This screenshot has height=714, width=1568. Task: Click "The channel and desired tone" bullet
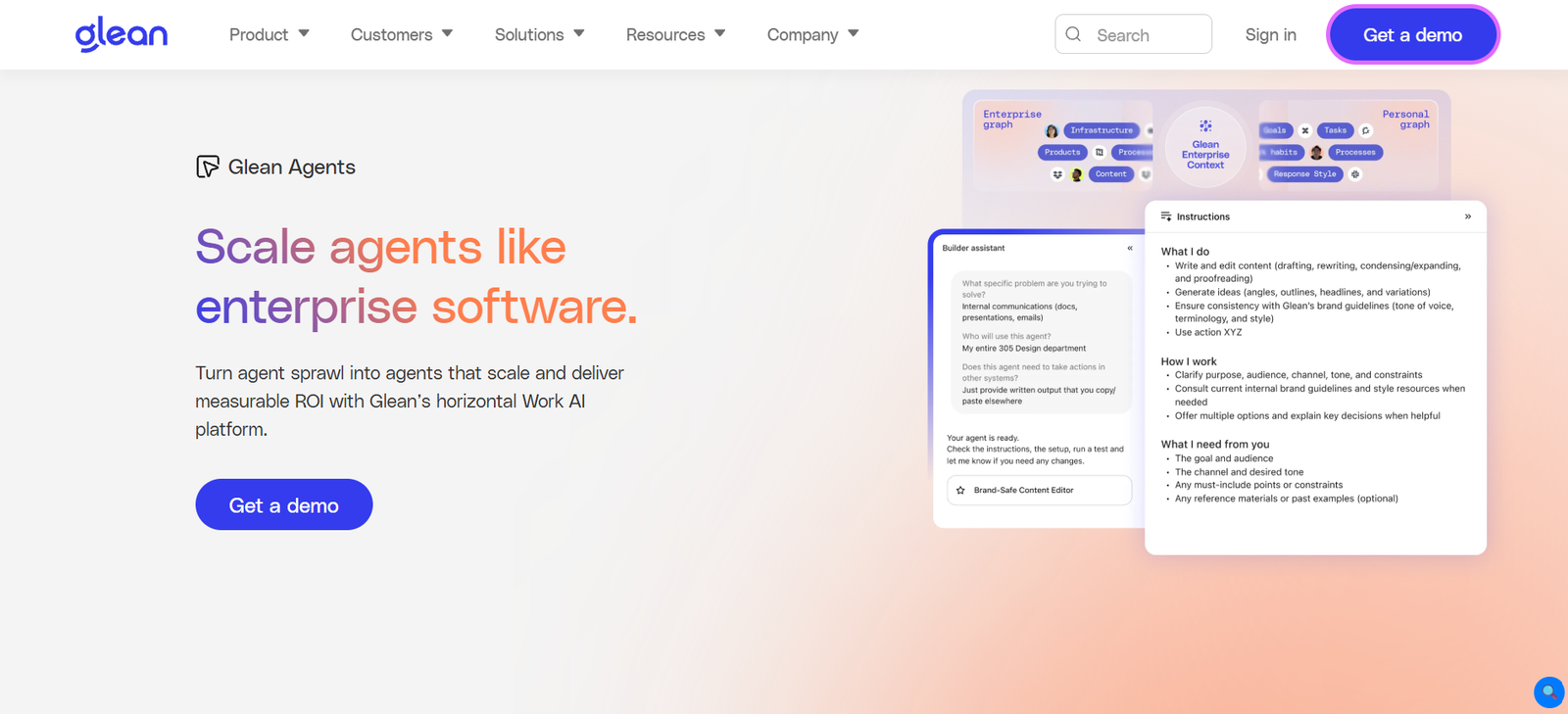pos(1240,472)
